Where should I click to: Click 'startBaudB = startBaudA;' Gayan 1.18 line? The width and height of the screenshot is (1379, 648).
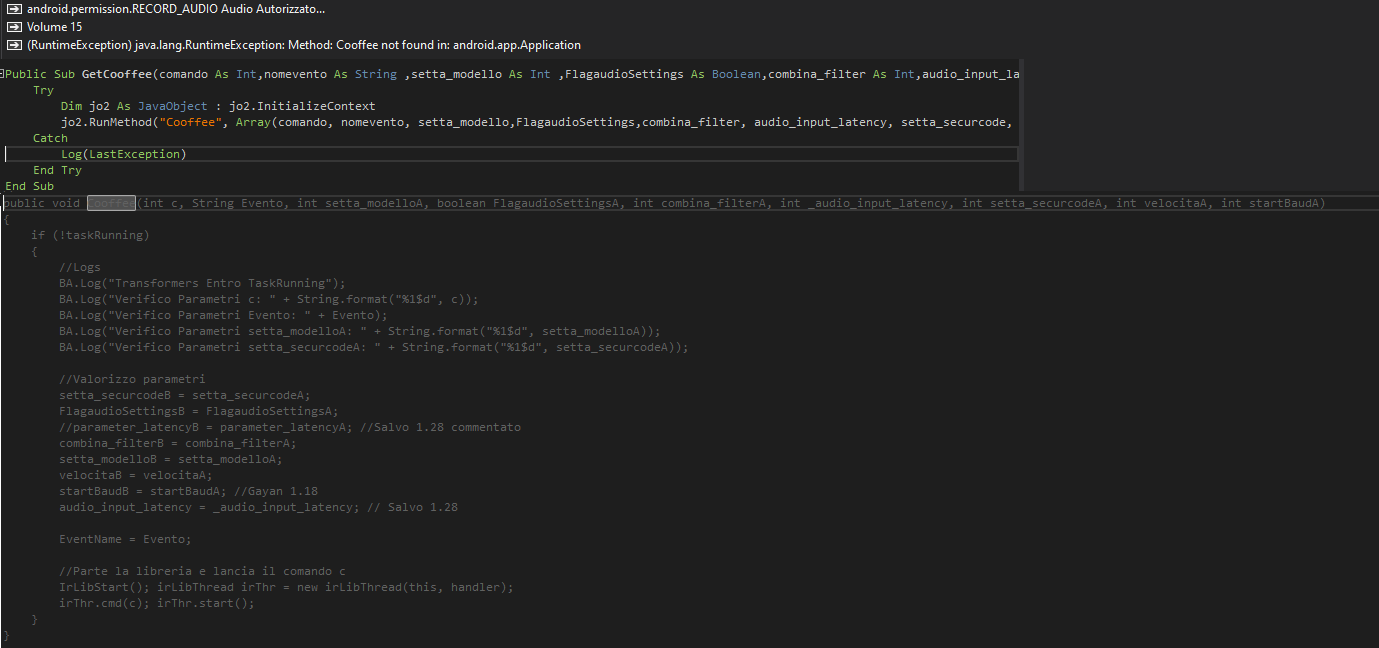188,491
